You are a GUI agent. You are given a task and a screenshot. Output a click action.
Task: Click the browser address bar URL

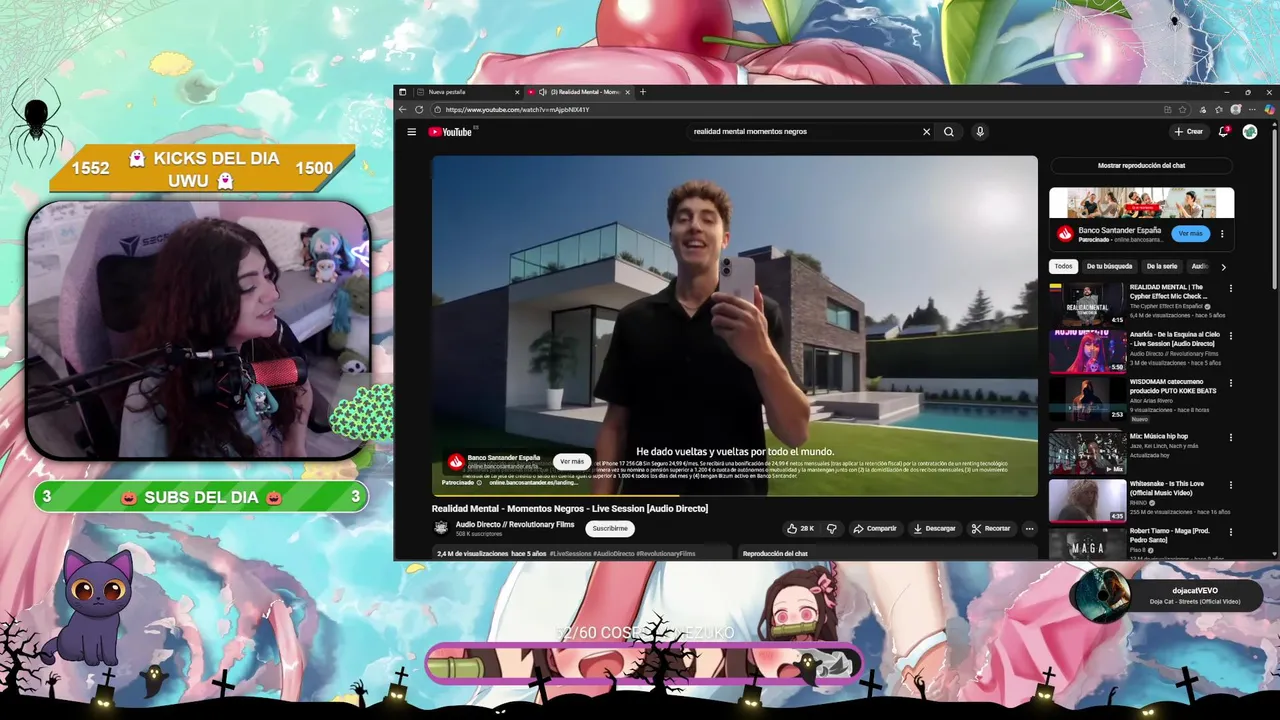click(x=517, y=110)
